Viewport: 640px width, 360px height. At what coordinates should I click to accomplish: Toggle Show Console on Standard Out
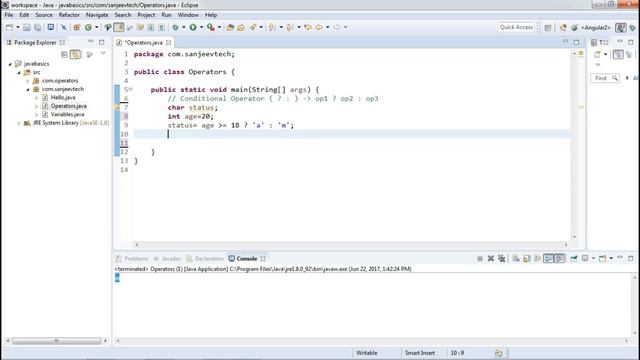pyautogui.click(x=548, y=259)
